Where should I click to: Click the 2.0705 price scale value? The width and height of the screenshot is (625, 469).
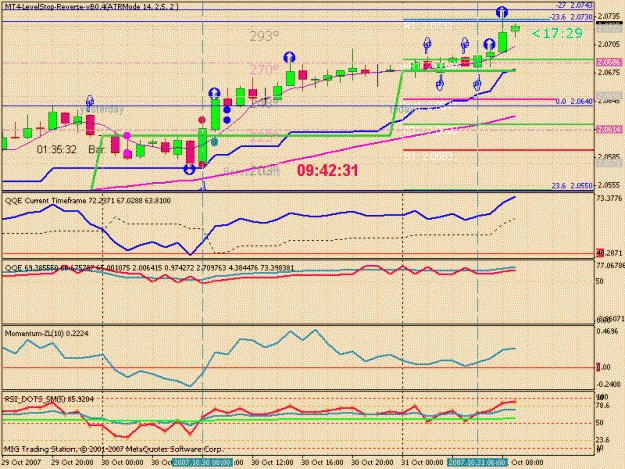pyautogui.click(x=608, y=45)
